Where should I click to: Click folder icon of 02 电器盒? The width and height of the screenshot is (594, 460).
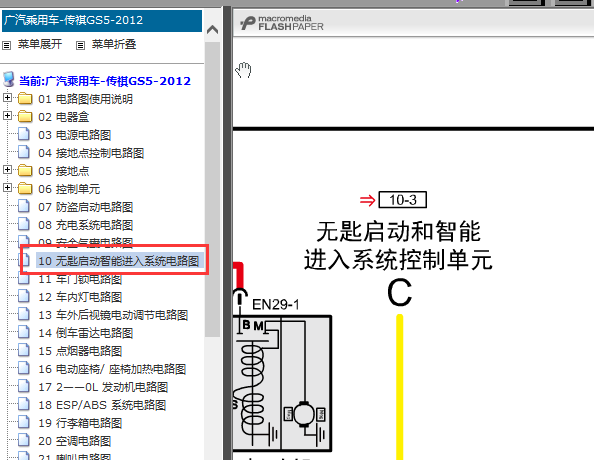(x=25, y=116)
